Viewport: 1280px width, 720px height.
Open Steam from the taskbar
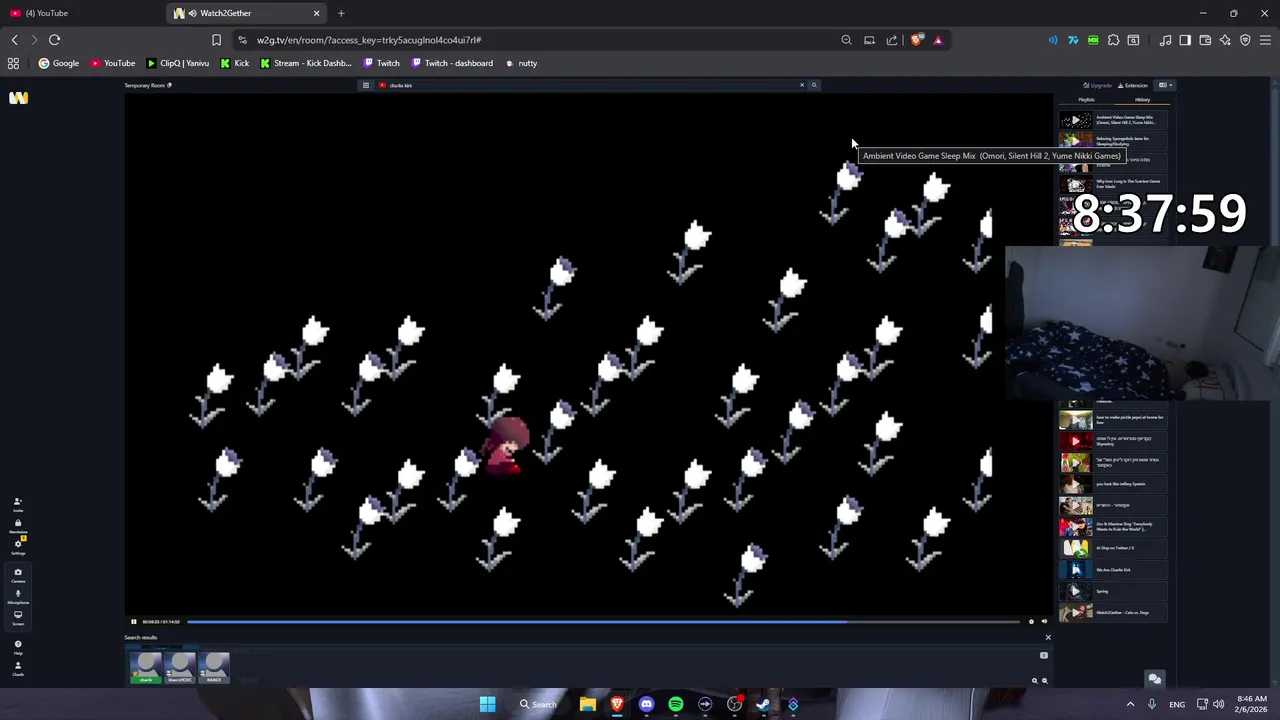(764, 704)
